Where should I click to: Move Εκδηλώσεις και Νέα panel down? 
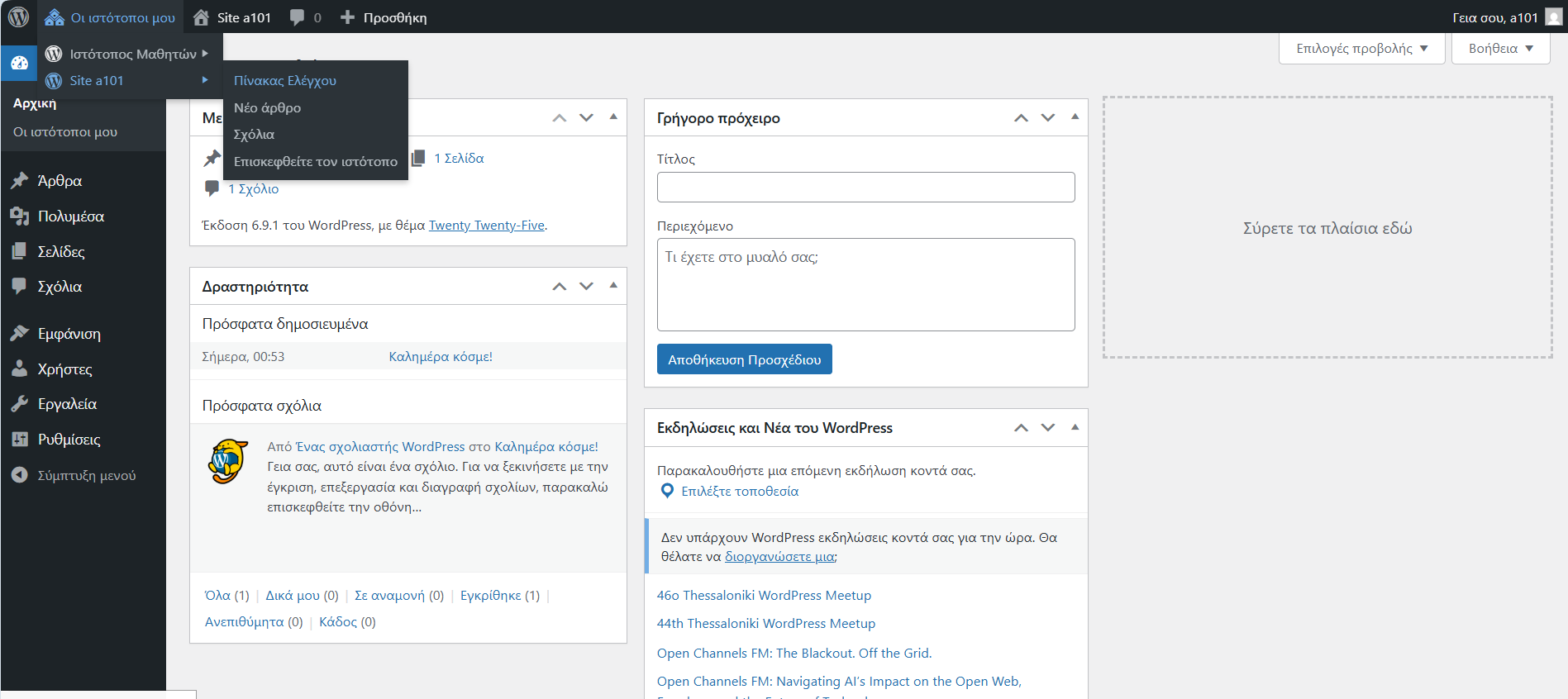pyautogui.click(x=1048, y=428)
